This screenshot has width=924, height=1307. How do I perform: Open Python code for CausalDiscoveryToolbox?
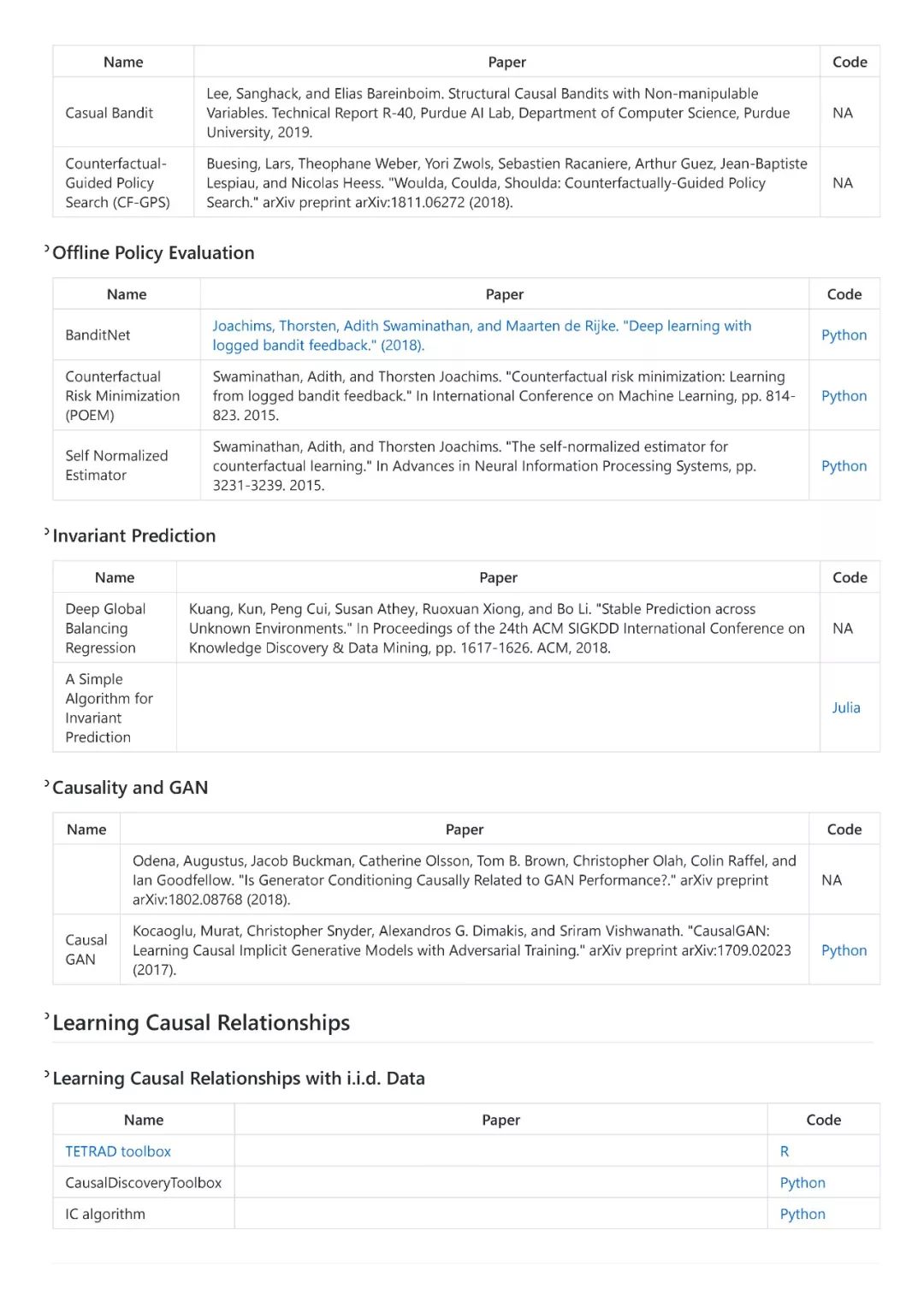pyautogui.click(x=803, y=1183)
